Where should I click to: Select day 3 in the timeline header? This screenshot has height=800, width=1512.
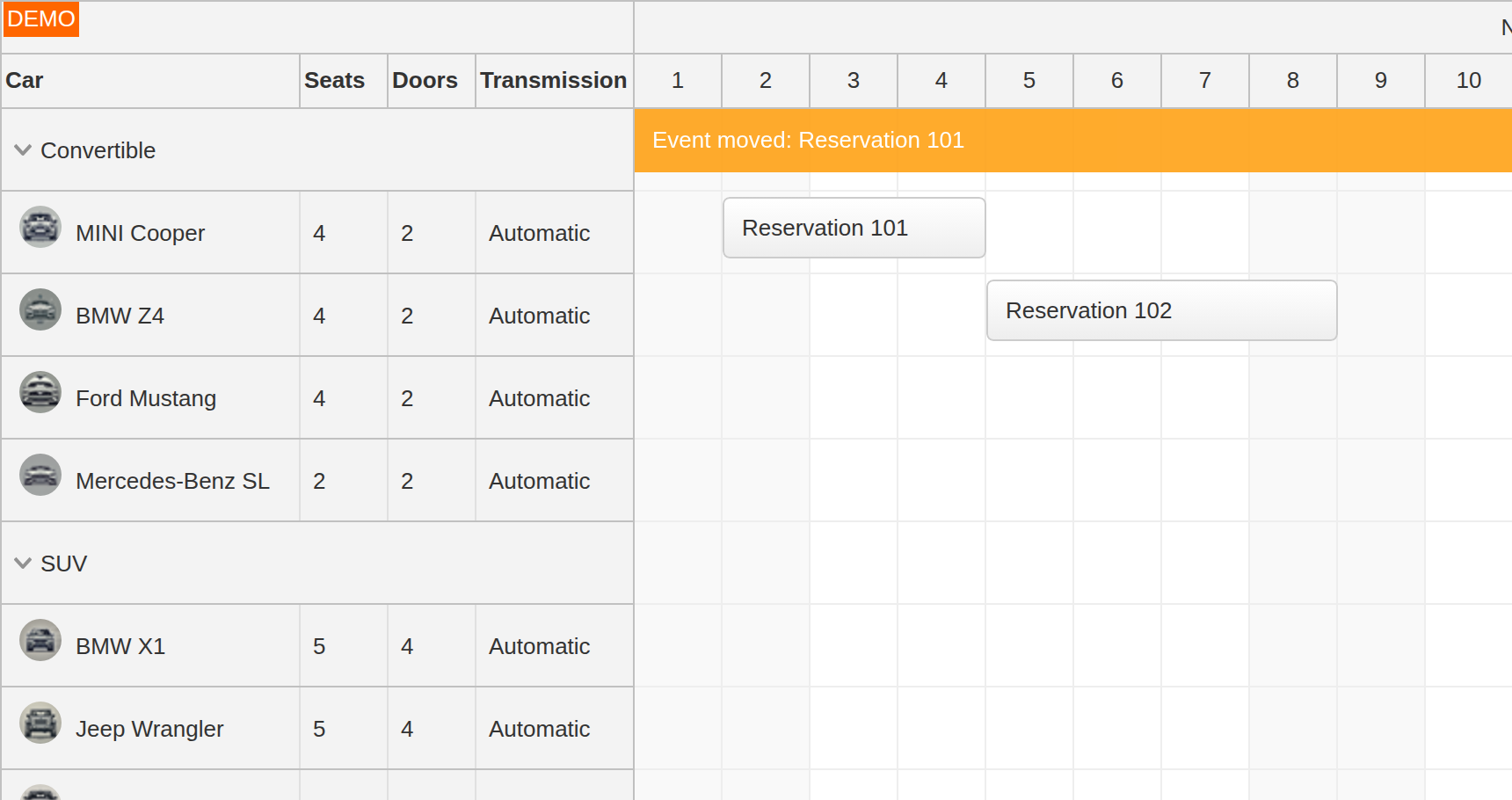[x=854, y=81]
